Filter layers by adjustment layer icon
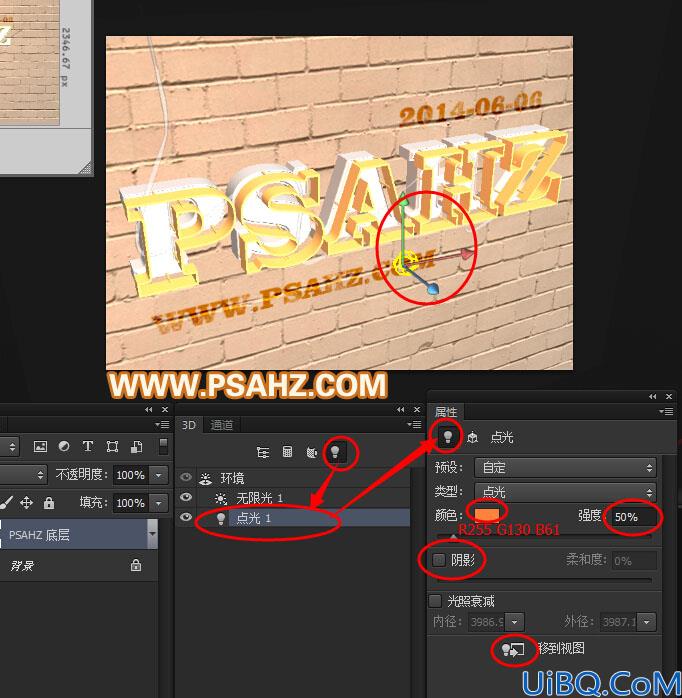The image size is (682, 698). (64, 446)
